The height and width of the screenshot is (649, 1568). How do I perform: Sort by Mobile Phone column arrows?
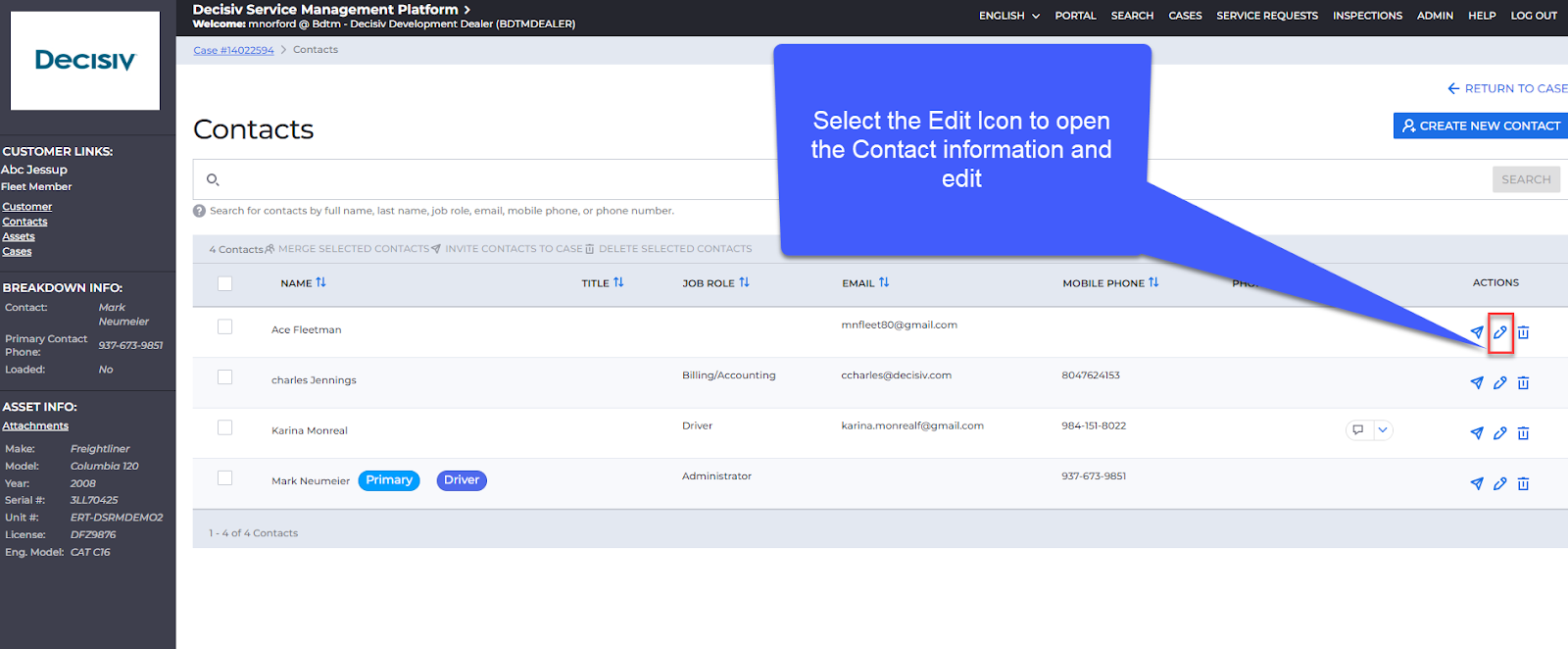[x=1153, y=282]
